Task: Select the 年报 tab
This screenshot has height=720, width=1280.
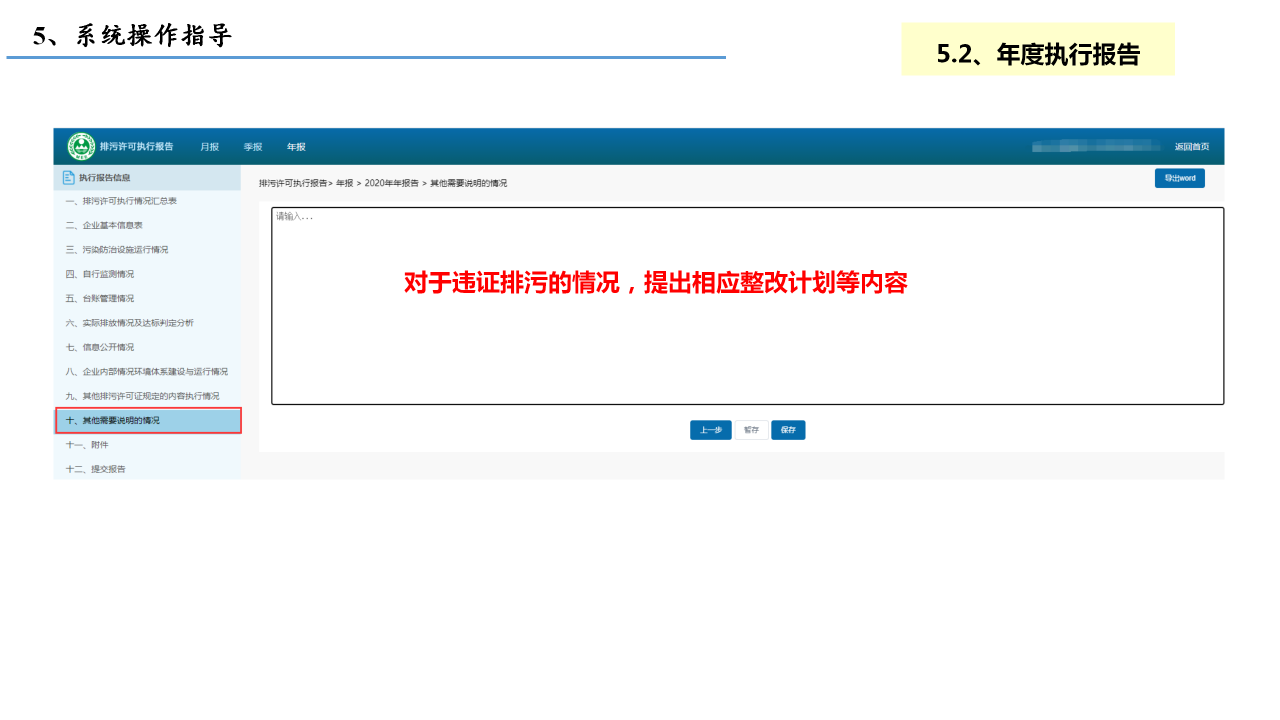Action: pyautogui.click(x=296, y=147)
